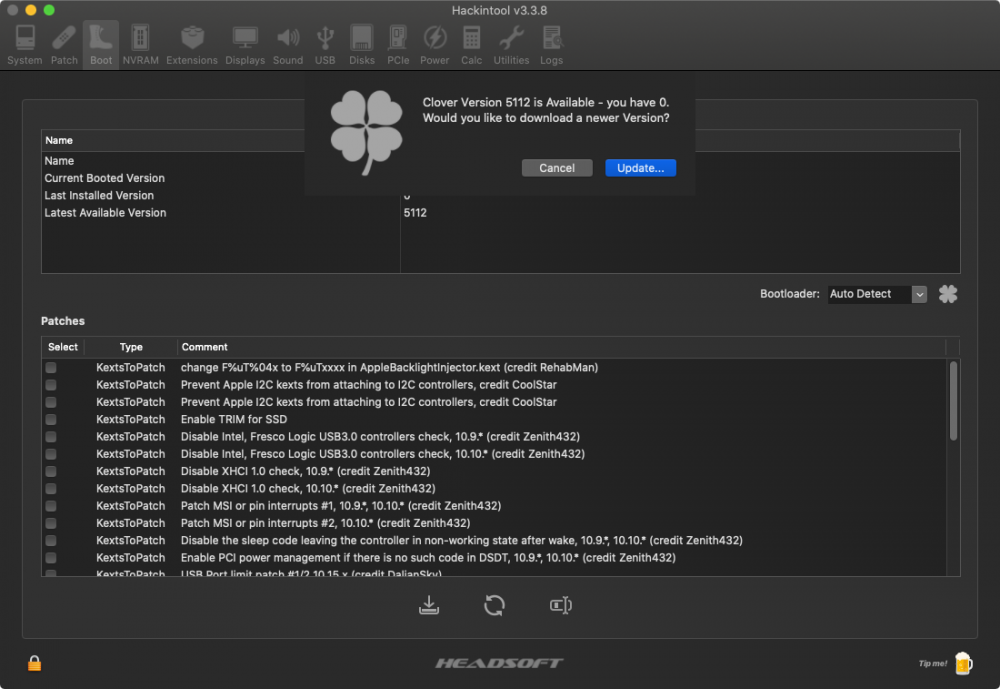This screenshot has height=689, width=1000.
Task: Check USB3.0 controllers check 10.9 patch
Action: tap(51, 436)
